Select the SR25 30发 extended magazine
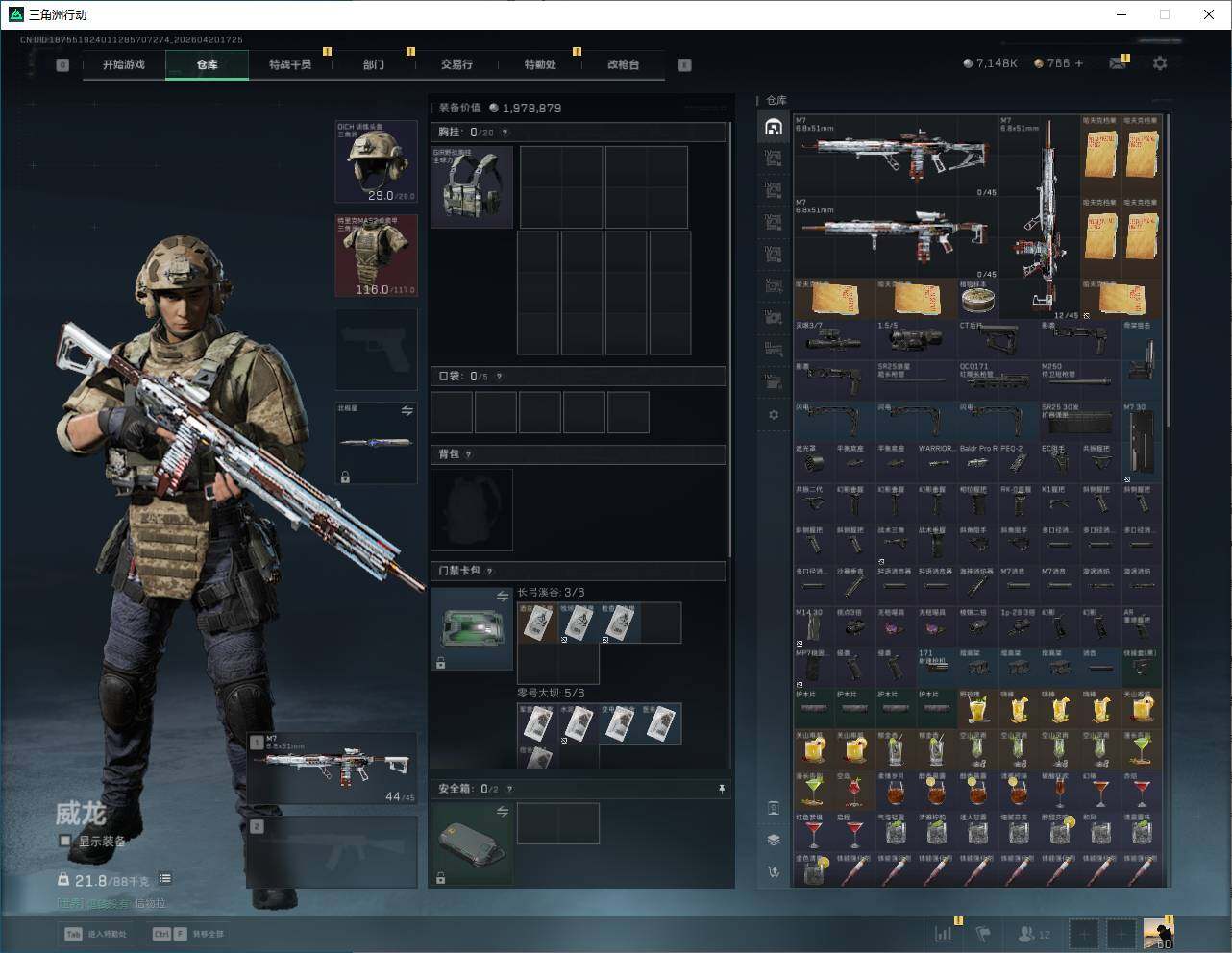1232x953 pixels. (1080, 422)
